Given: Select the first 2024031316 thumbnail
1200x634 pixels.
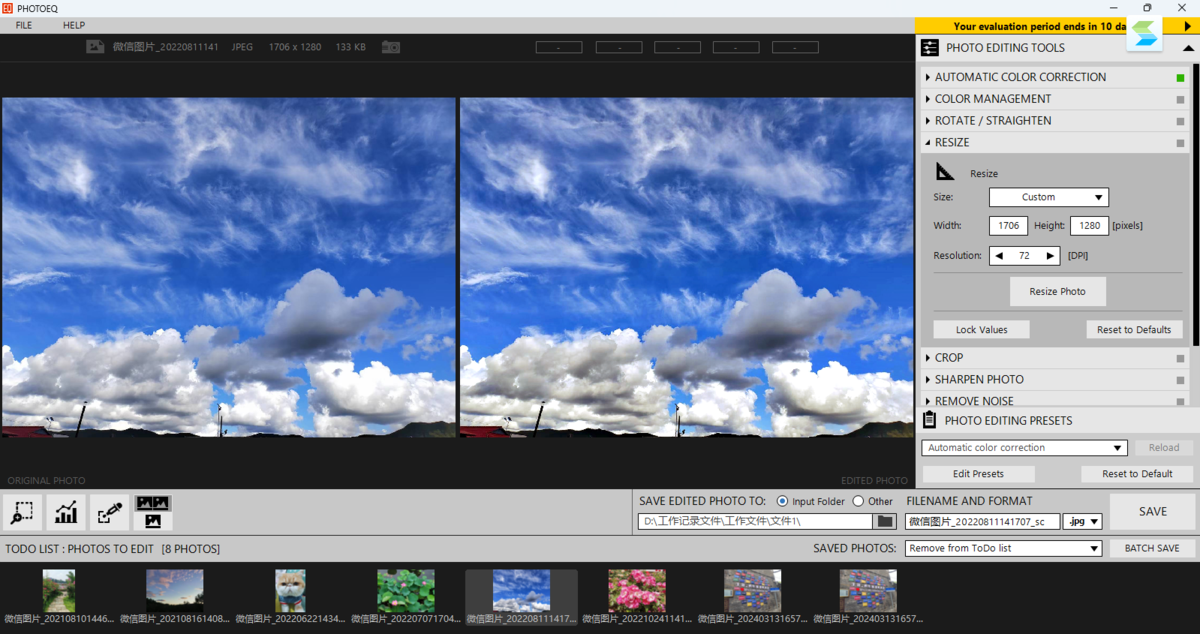Looking at the screenshot, I should [x=752, y=591].
